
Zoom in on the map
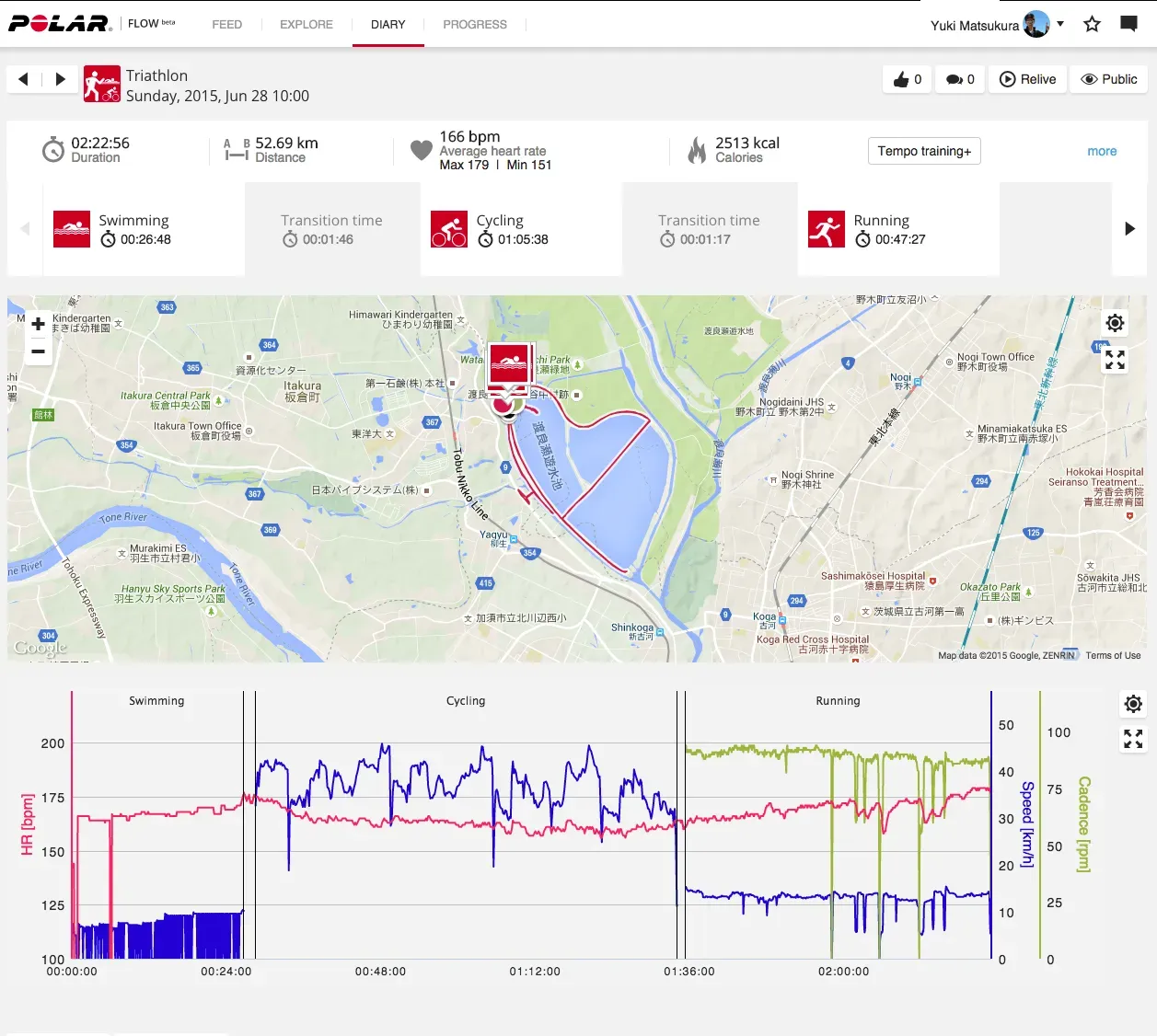pos(38,324)
